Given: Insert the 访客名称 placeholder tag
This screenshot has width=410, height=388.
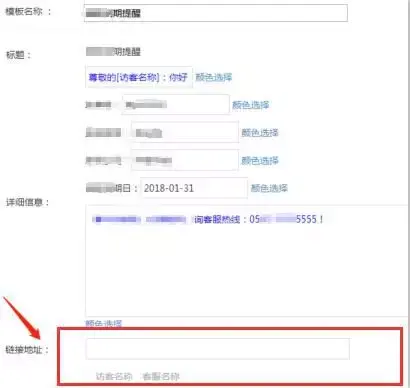Looking at the screenshot, I should coord(114,377).
